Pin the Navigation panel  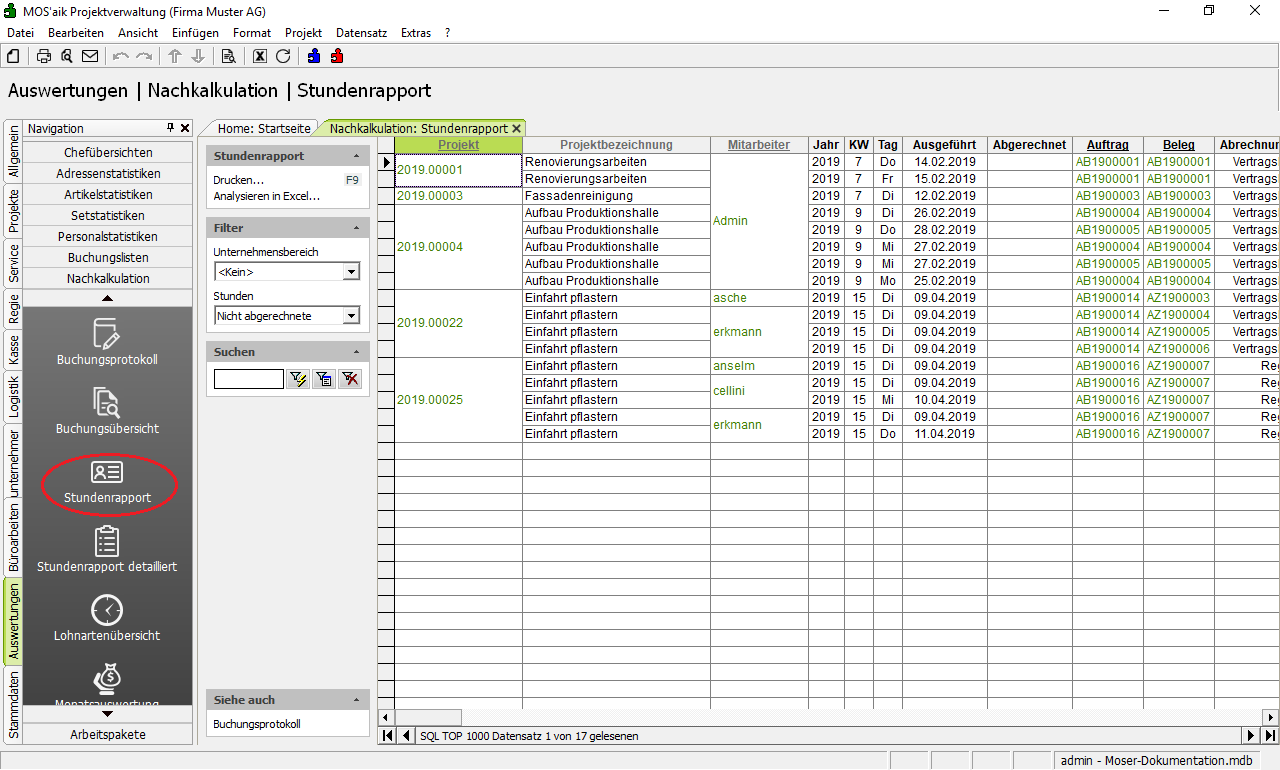coord(171,128)
